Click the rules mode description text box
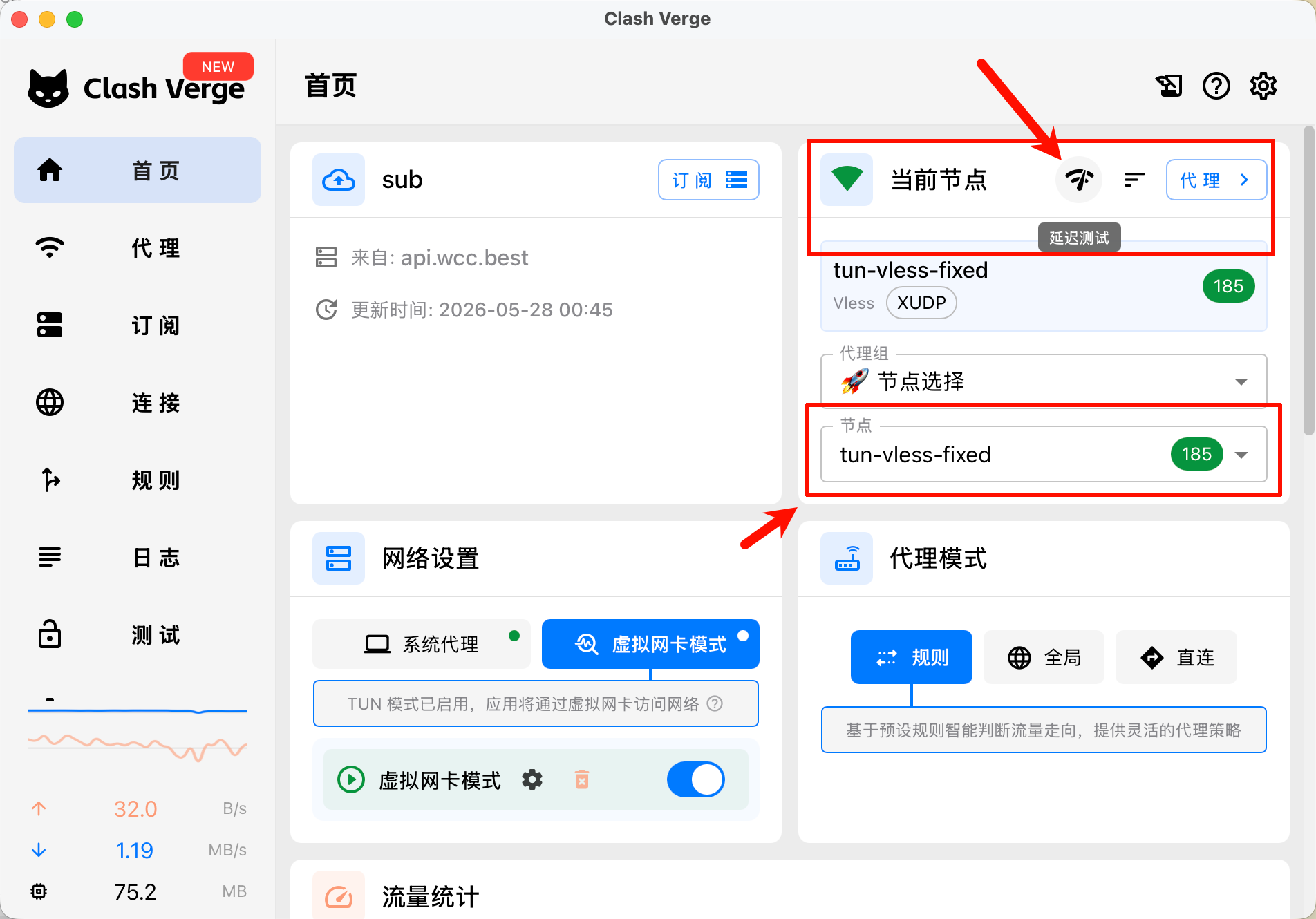 [x=1044, y=730]
